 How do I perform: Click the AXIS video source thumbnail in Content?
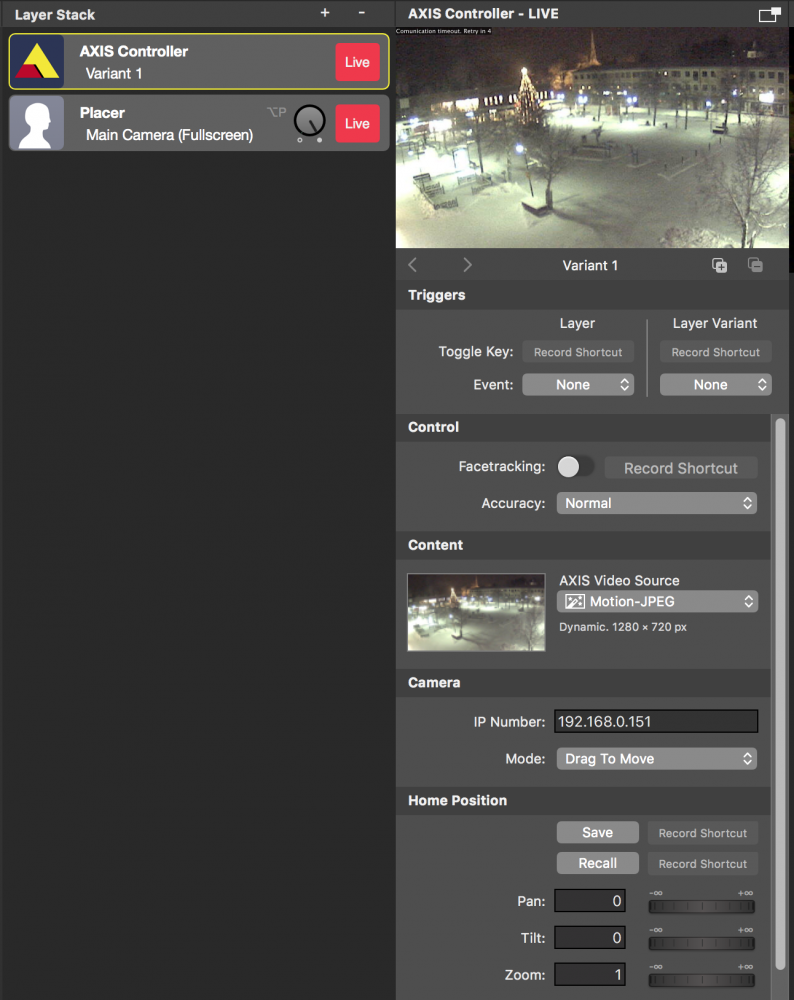pyautogui.click(x=476, y=612)
